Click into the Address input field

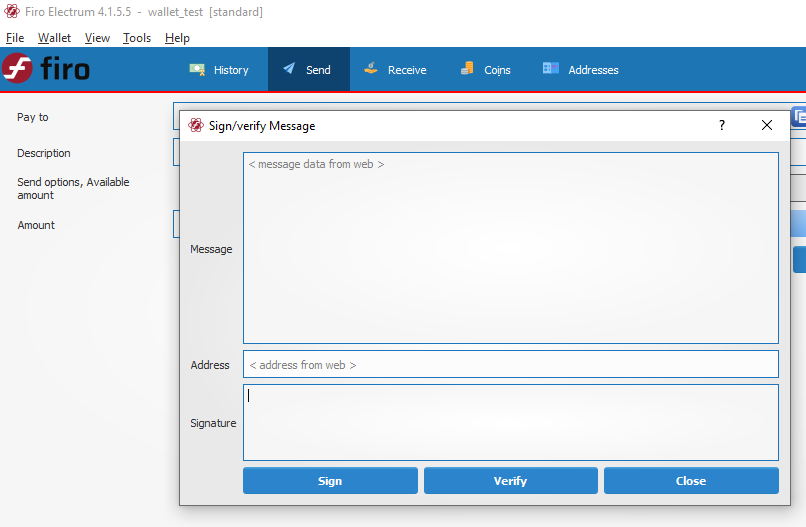click(x=510, y=365)
